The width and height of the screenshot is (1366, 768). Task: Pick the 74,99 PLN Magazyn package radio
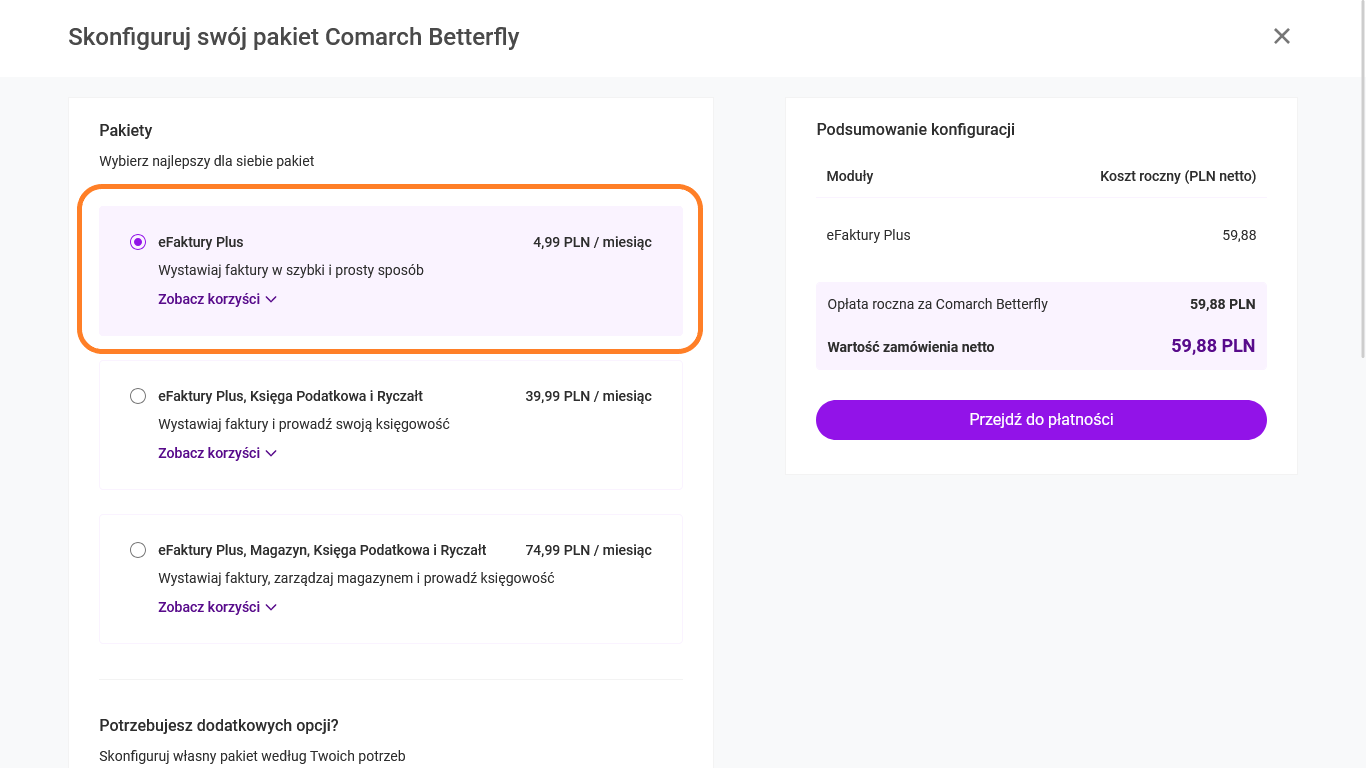point(138,550)
